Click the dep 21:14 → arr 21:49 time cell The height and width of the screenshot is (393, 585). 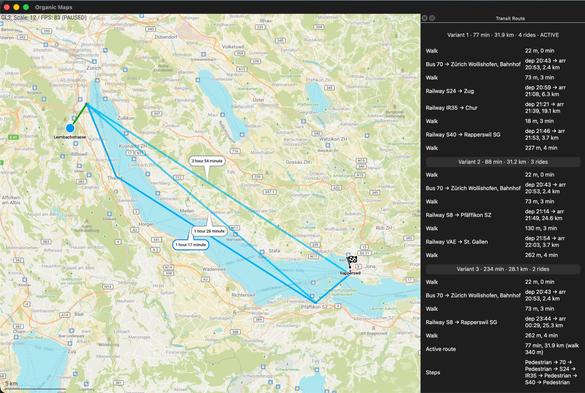click(x=544, y=215)
